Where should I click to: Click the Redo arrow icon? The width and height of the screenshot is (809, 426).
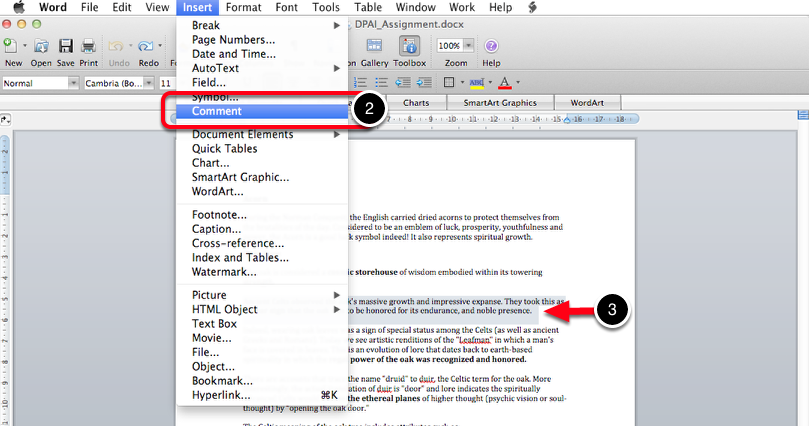point(145,46)
